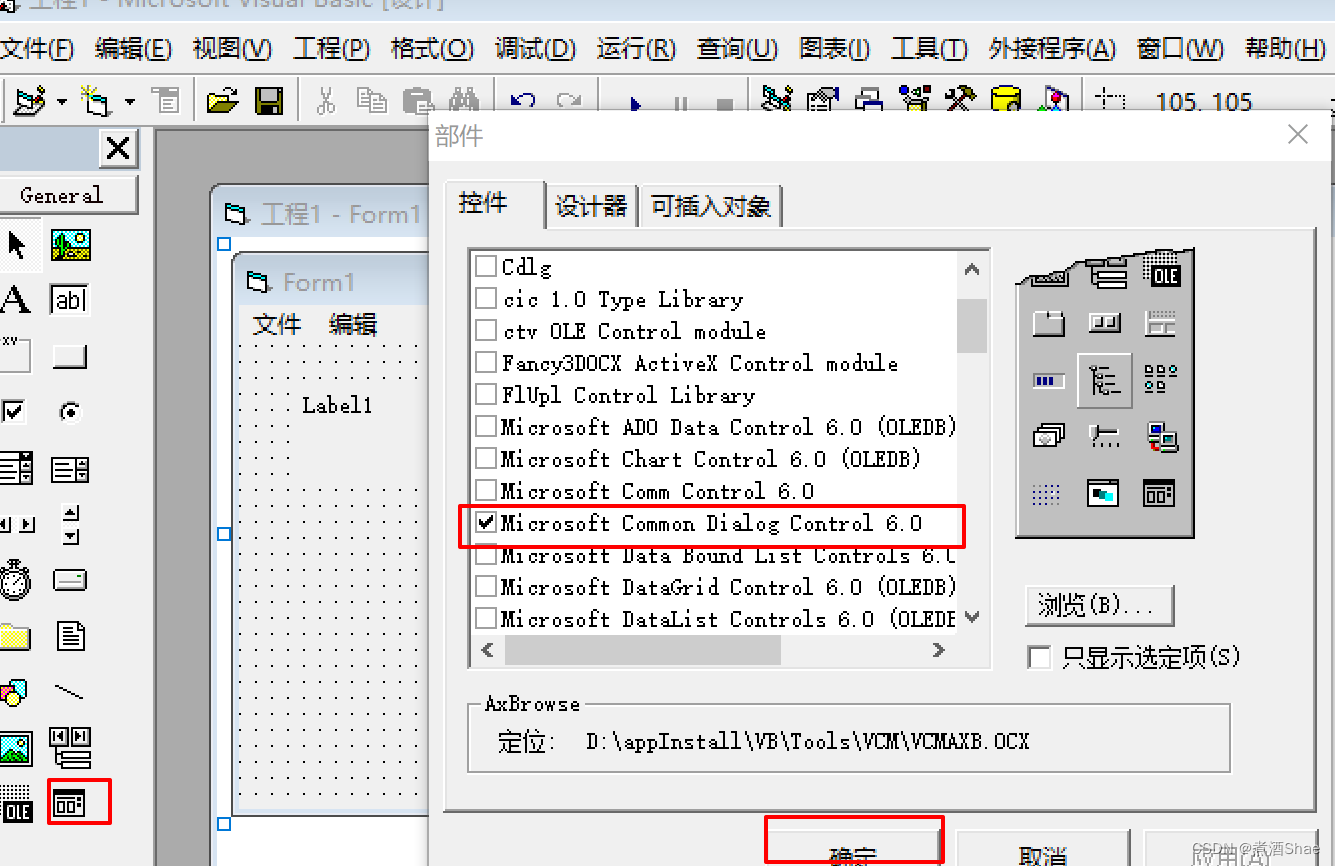
Task: Open the 工程(P) menu
Action: tap(332, 49)
